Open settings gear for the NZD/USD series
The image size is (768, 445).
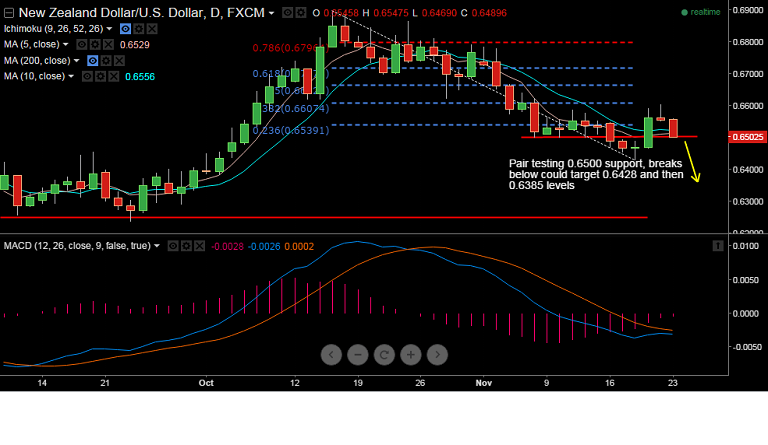pos(301,13)
